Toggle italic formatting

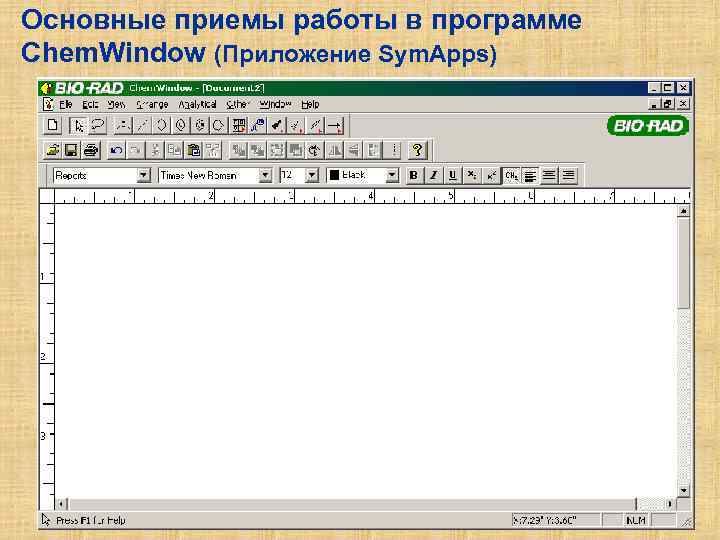(433, 175)
